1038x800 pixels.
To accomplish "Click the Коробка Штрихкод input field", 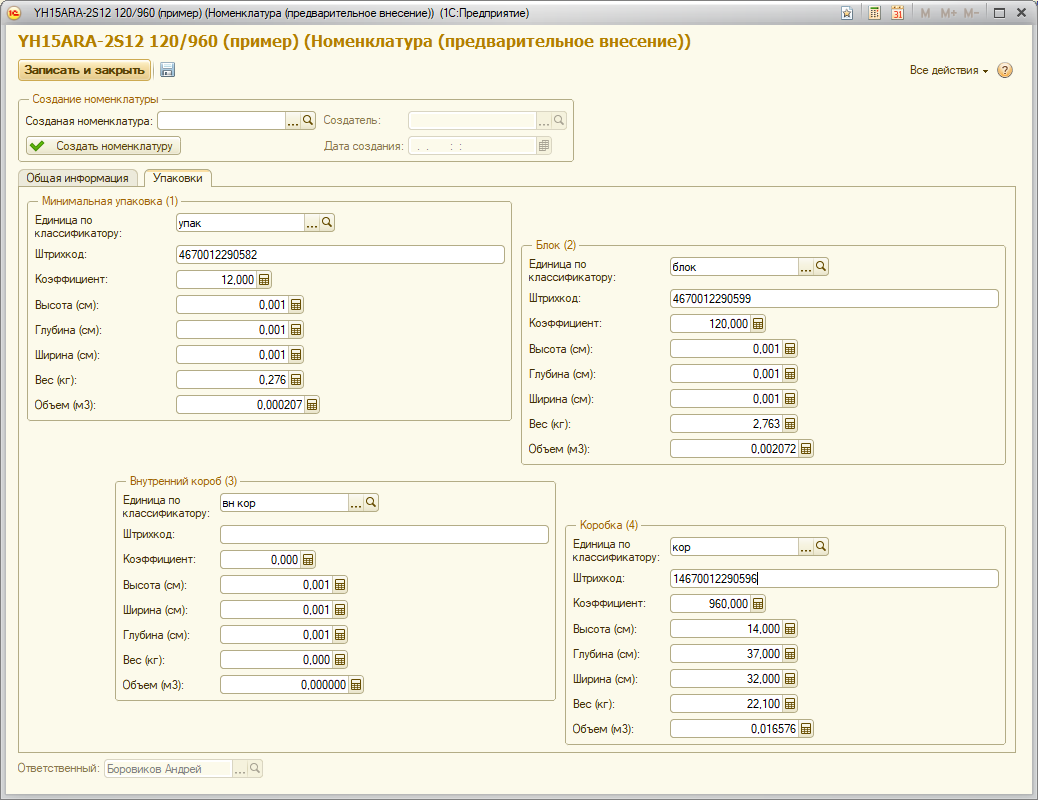I will 834,579.
